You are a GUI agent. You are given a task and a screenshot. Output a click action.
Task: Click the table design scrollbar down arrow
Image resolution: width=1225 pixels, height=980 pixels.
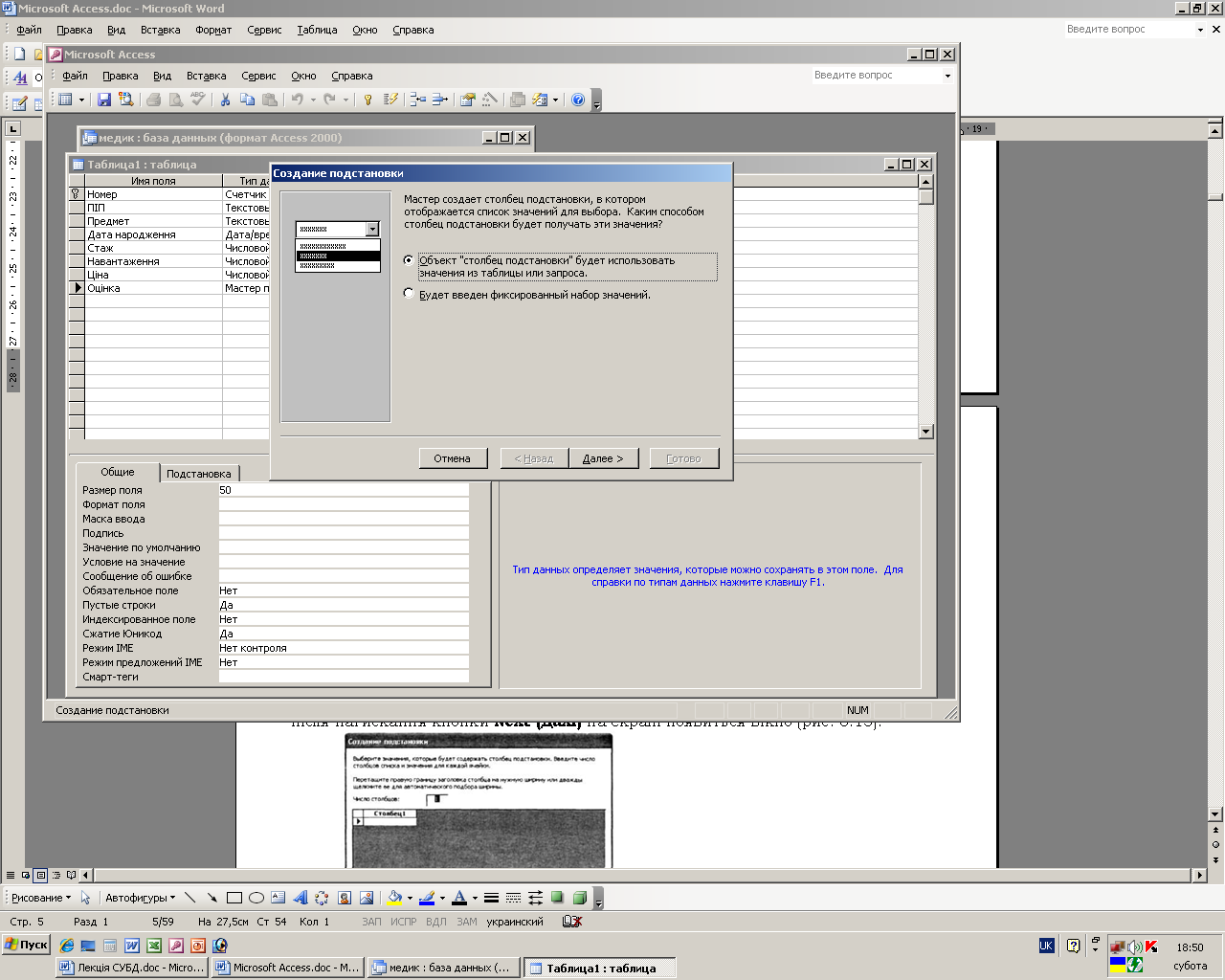[x=925, y=432]
